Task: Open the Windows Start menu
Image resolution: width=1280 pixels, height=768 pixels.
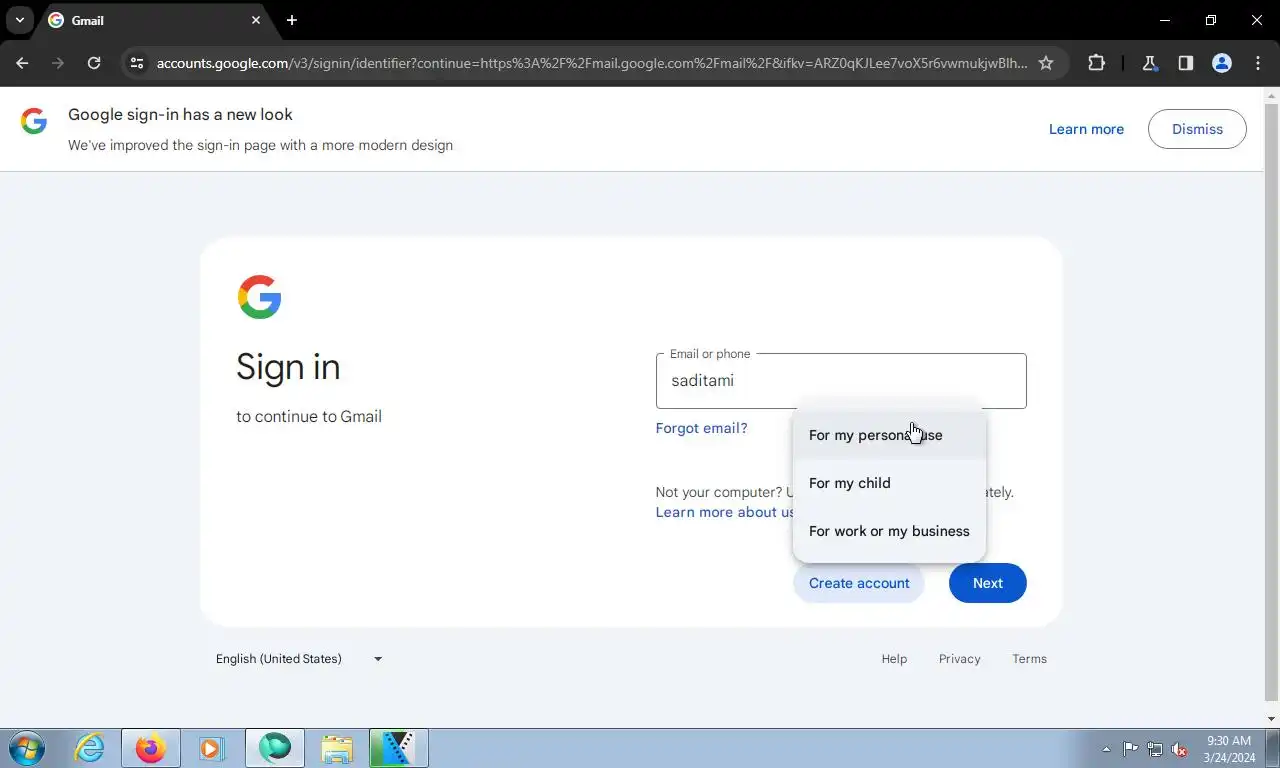Action: pos(27,748)
